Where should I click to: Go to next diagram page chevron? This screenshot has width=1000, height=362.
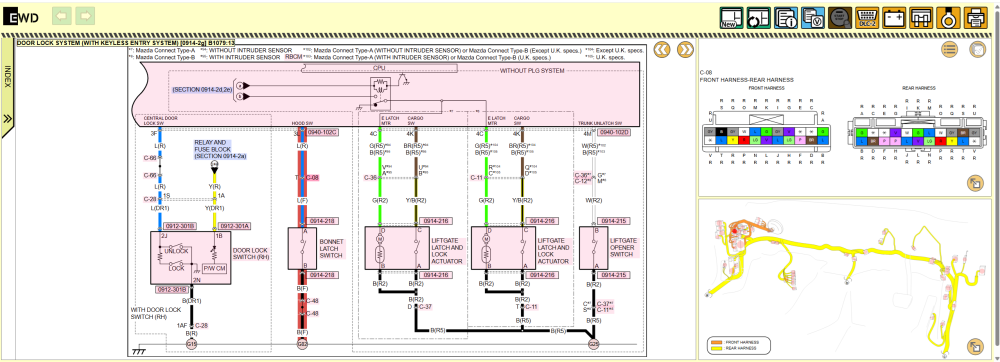click(686, 49)
